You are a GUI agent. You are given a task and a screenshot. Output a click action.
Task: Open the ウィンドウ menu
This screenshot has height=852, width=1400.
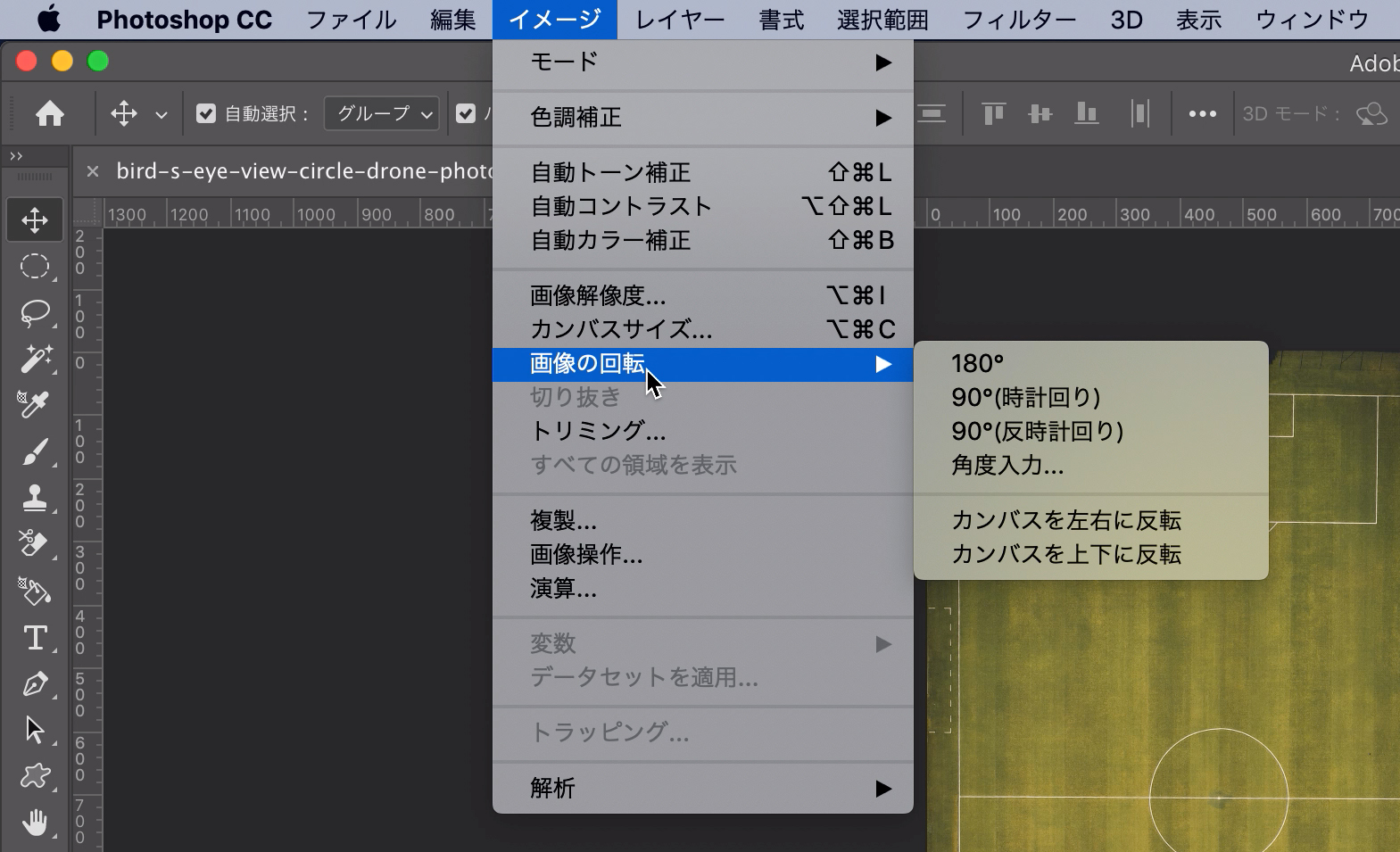1313,19
